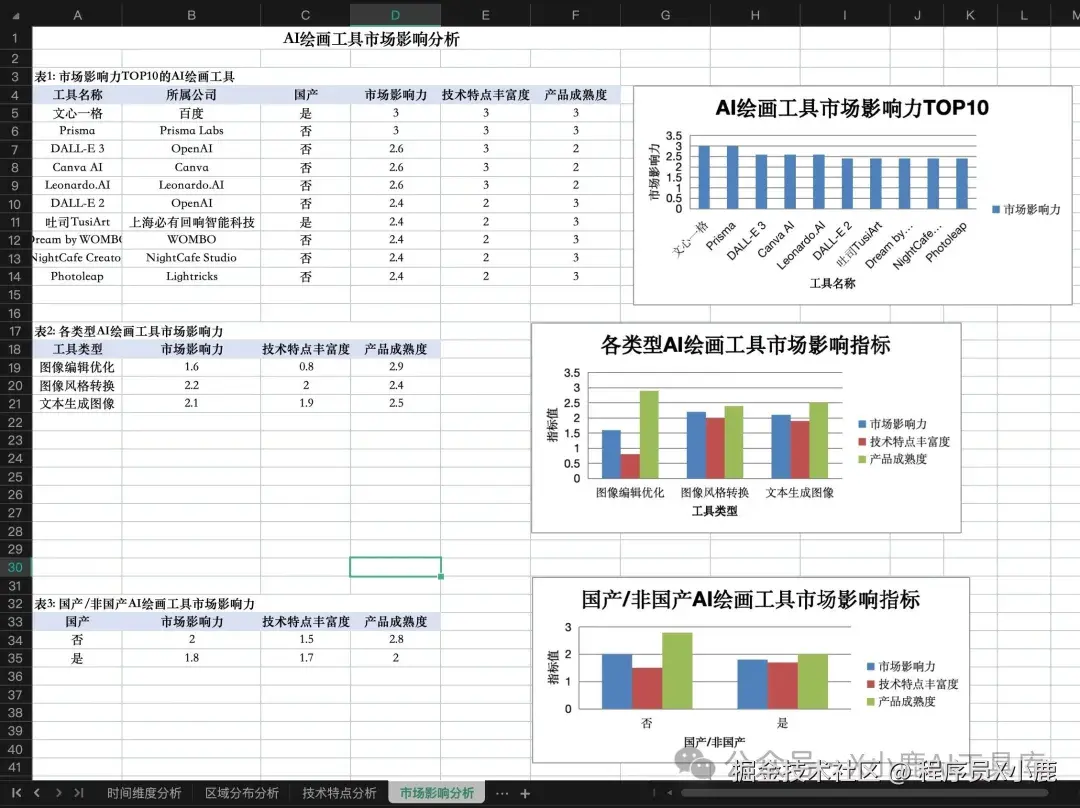The width and height of the screenshot is (1080, 808).
Task: Select row 4 header
Action: [x=15, y=95]
